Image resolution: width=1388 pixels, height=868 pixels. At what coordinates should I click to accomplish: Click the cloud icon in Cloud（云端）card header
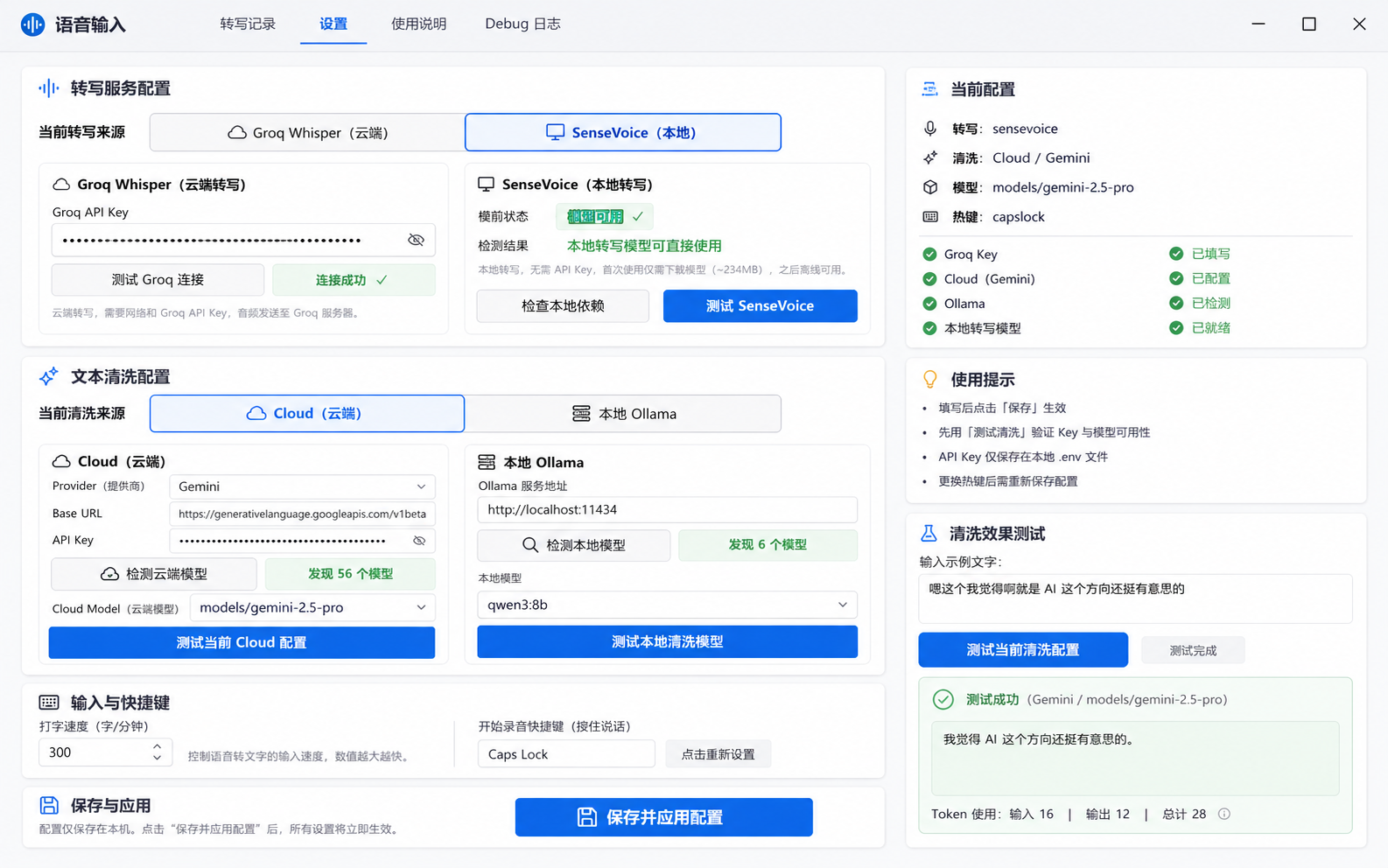(61, 461)
